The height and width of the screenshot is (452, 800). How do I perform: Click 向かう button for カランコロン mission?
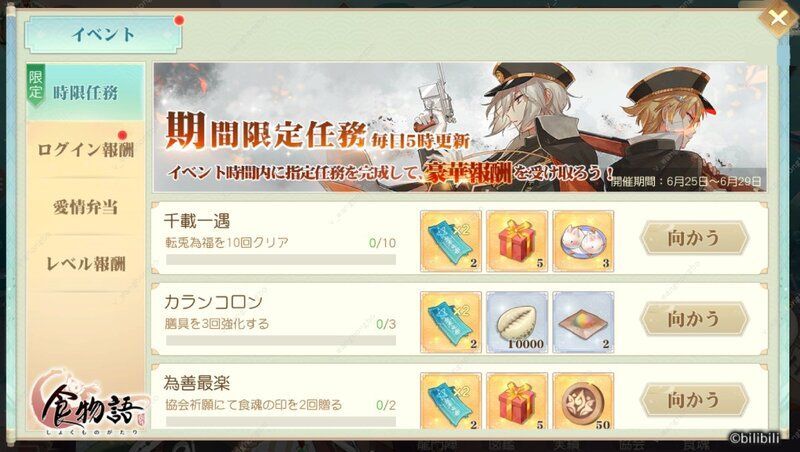tap(694, 319)
